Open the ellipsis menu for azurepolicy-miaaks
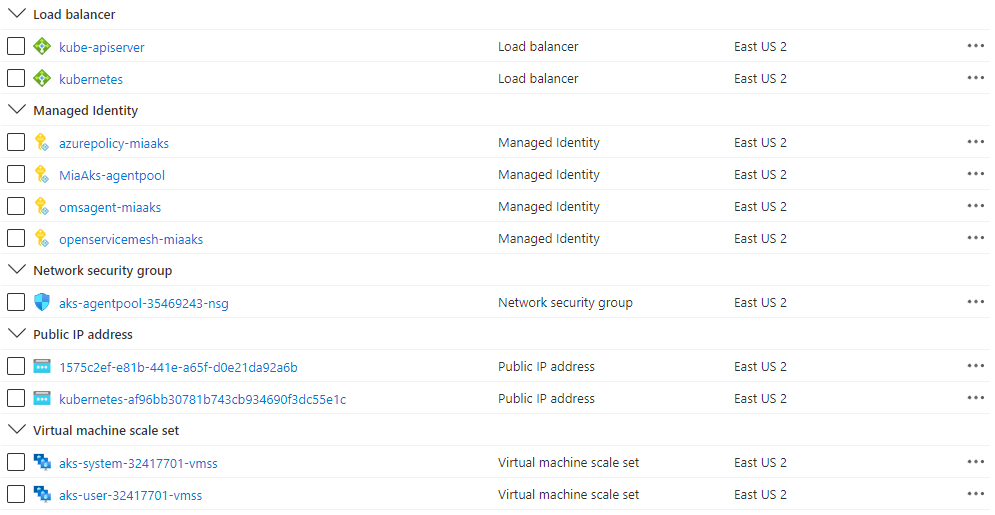The height and width of the screenshot is (515, 995). pyautogui.click(x=975, y=142)
